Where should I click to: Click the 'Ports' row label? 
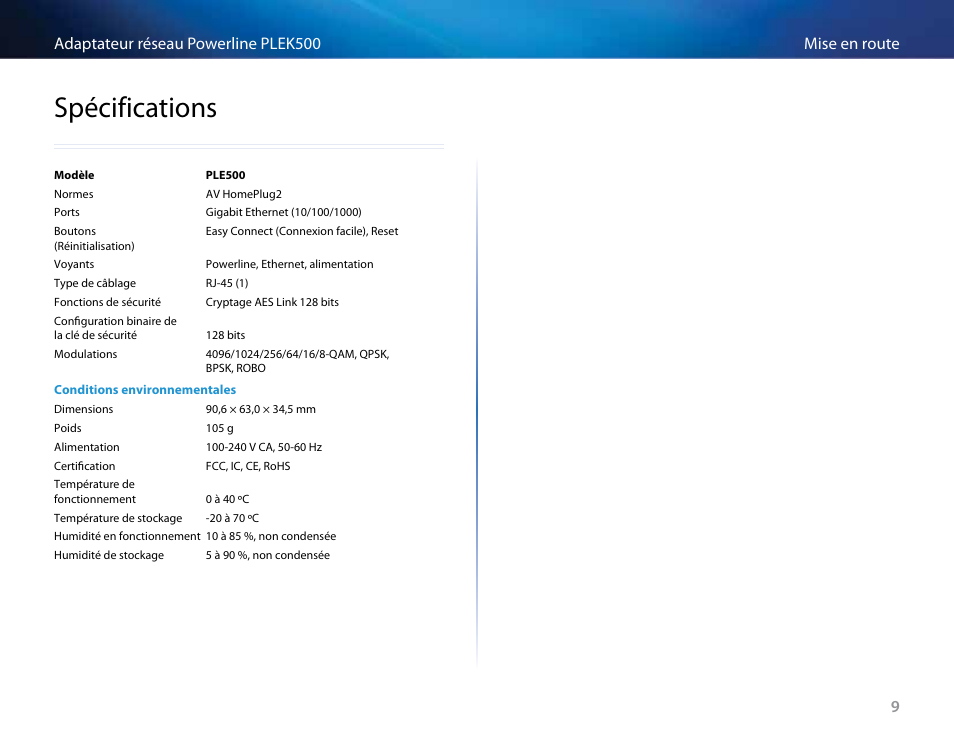67,212
